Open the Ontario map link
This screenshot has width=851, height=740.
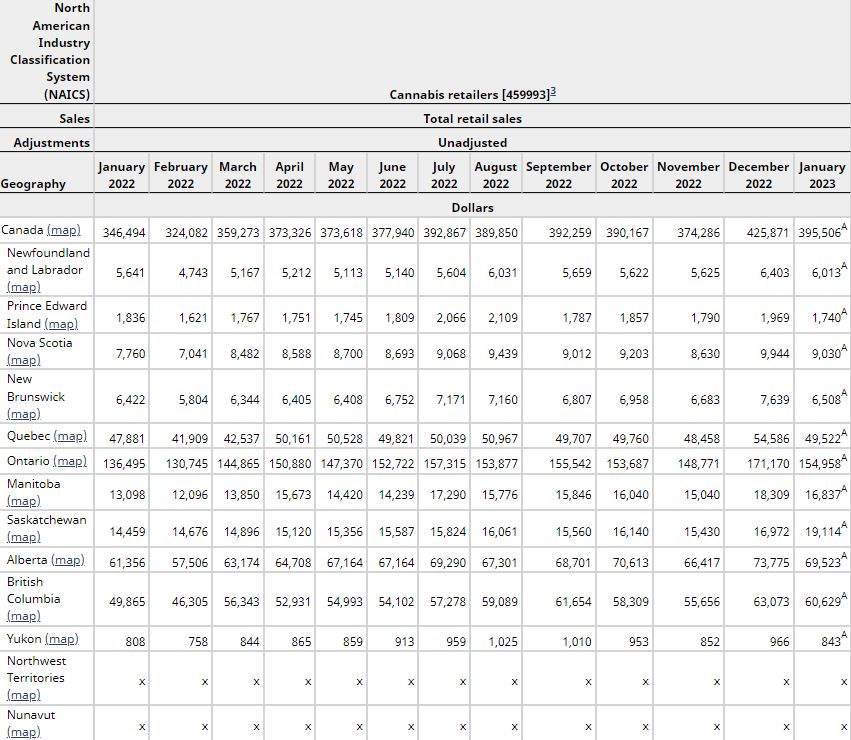[x=69, y=461]
